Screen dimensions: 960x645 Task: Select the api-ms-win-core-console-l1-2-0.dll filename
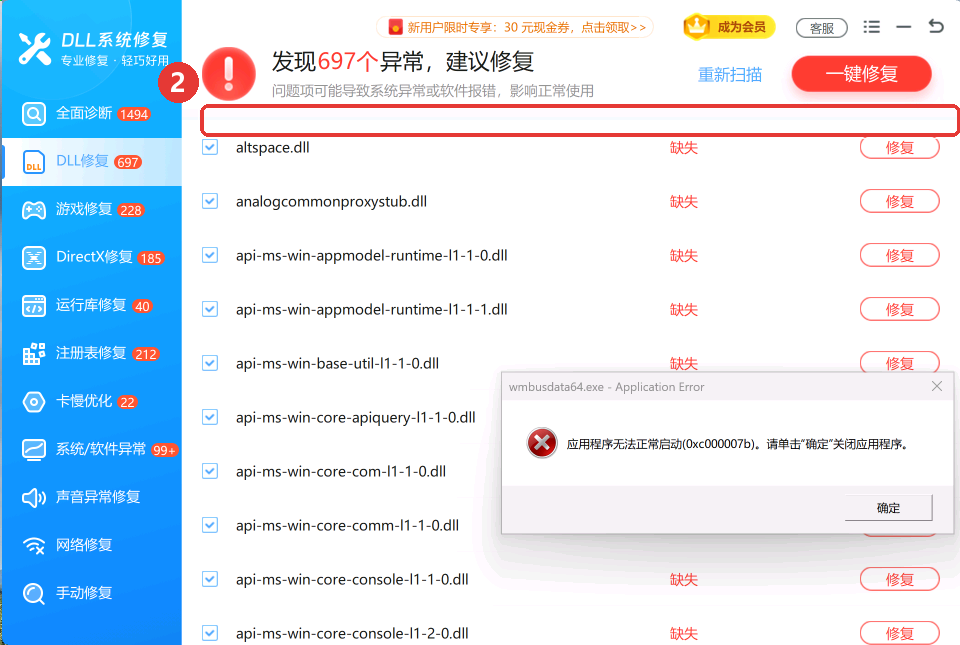(x=352, y=633)
